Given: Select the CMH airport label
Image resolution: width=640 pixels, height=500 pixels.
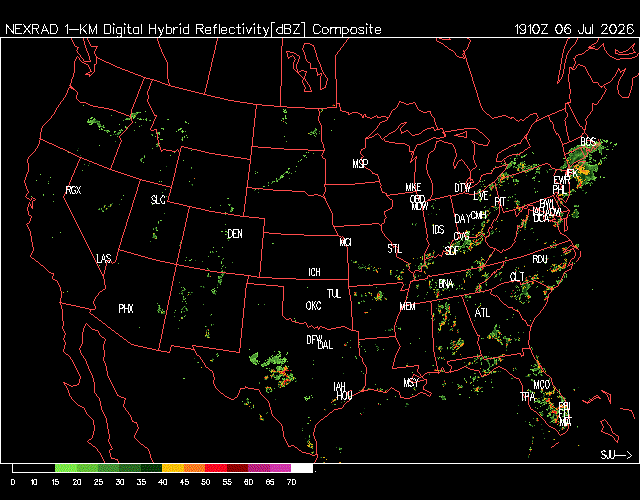Looking at the screenshot, I should coord(478,215).
